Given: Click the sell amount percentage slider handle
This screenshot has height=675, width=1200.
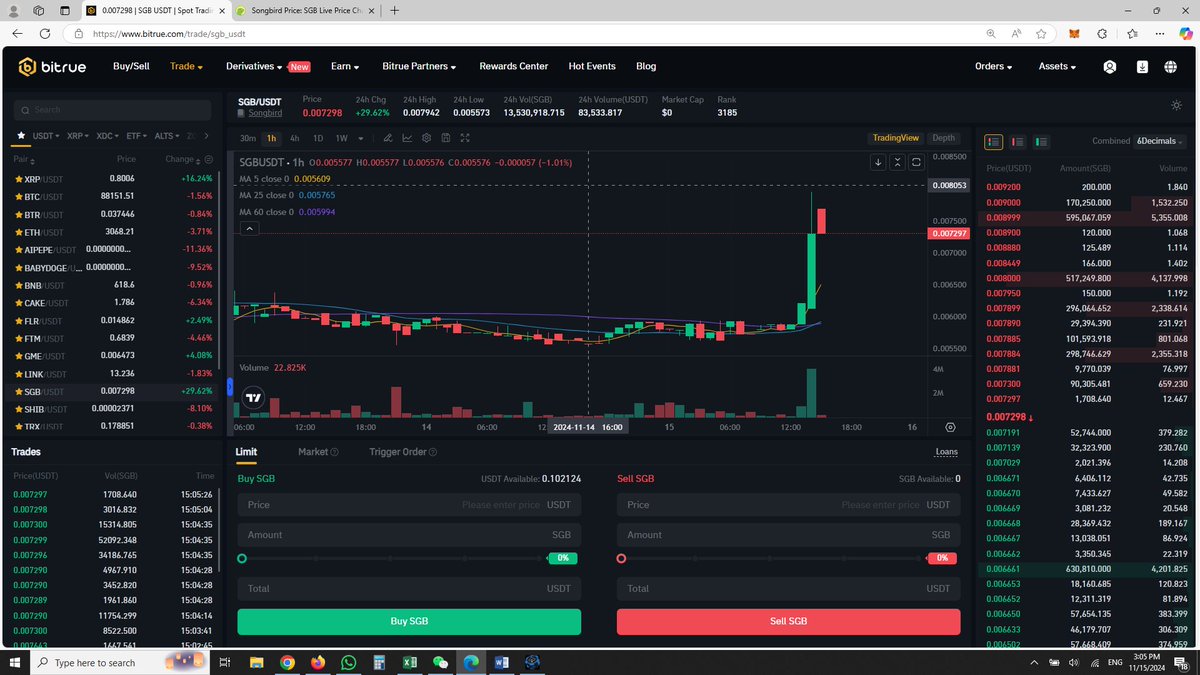Looking at the screenshot, I should (x=622, y=559).
